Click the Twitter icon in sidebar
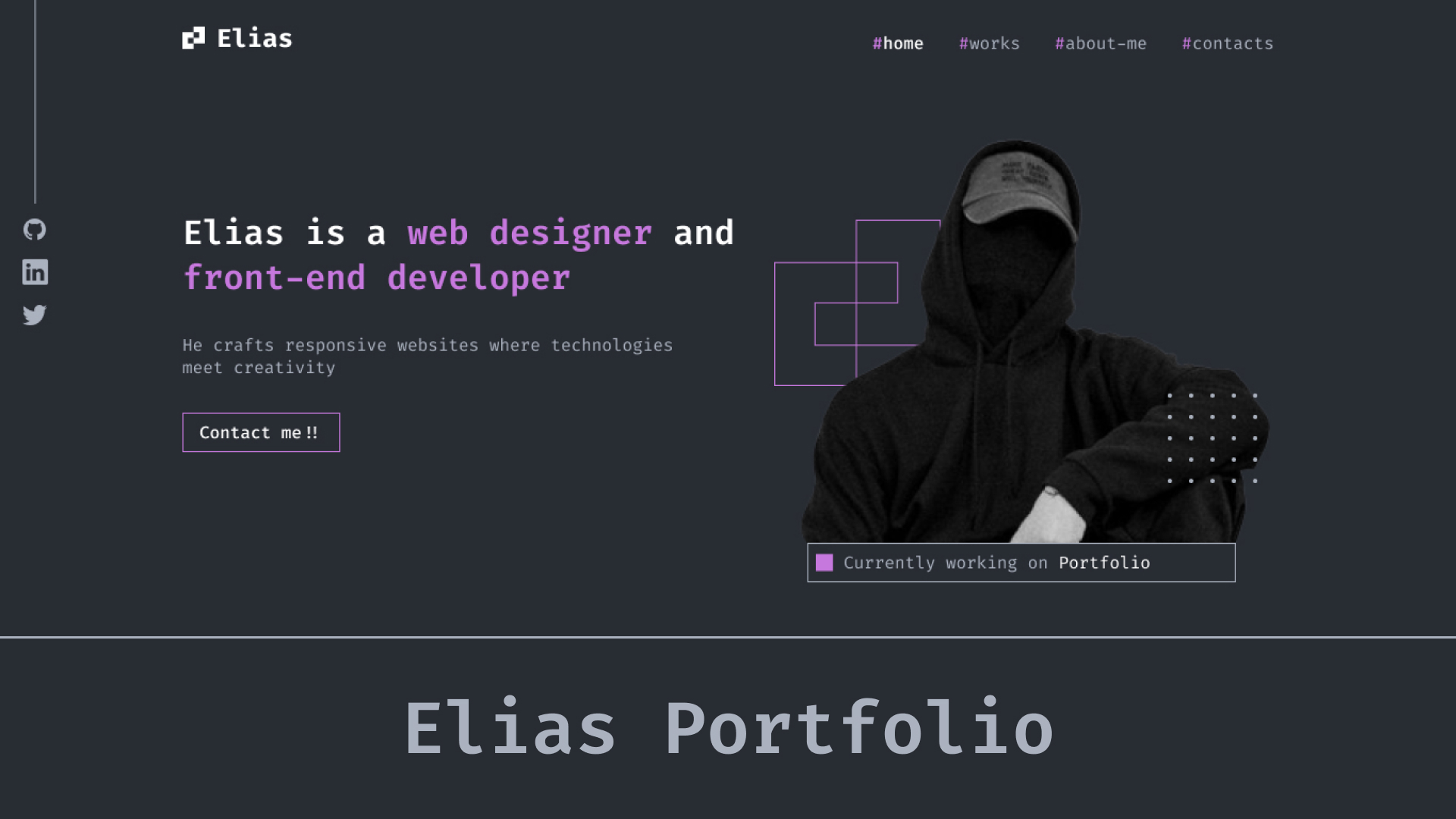The width and height of the screenshot is (1456, 819). pyautogui.click(x=34, y=314)
